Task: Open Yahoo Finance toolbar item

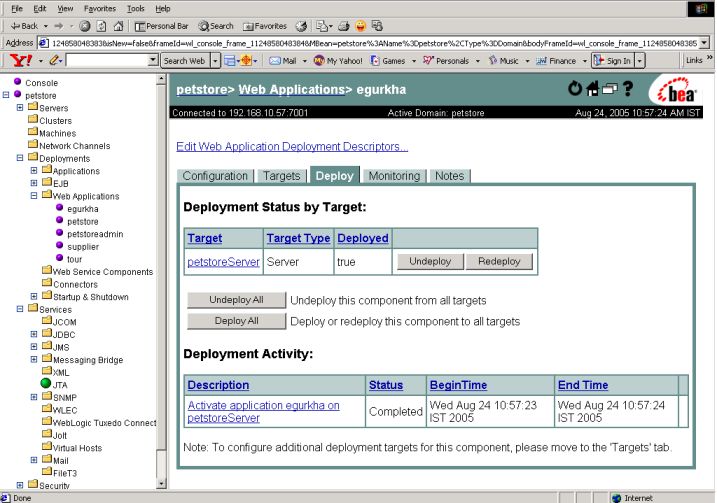Action: pos(556,60)
